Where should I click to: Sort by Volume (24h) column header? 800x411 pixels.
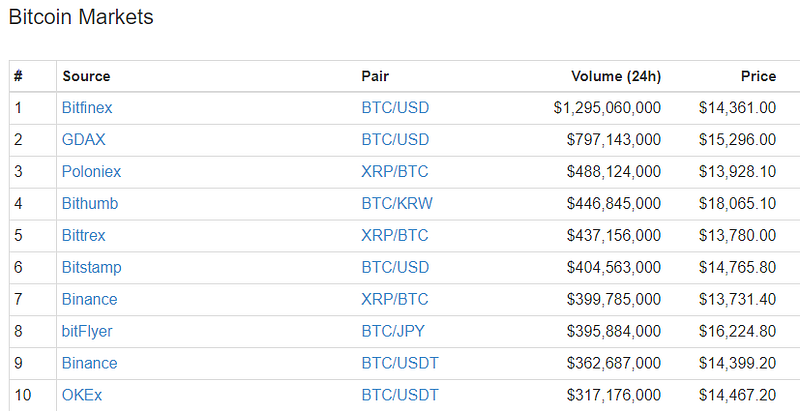(616, 76)
